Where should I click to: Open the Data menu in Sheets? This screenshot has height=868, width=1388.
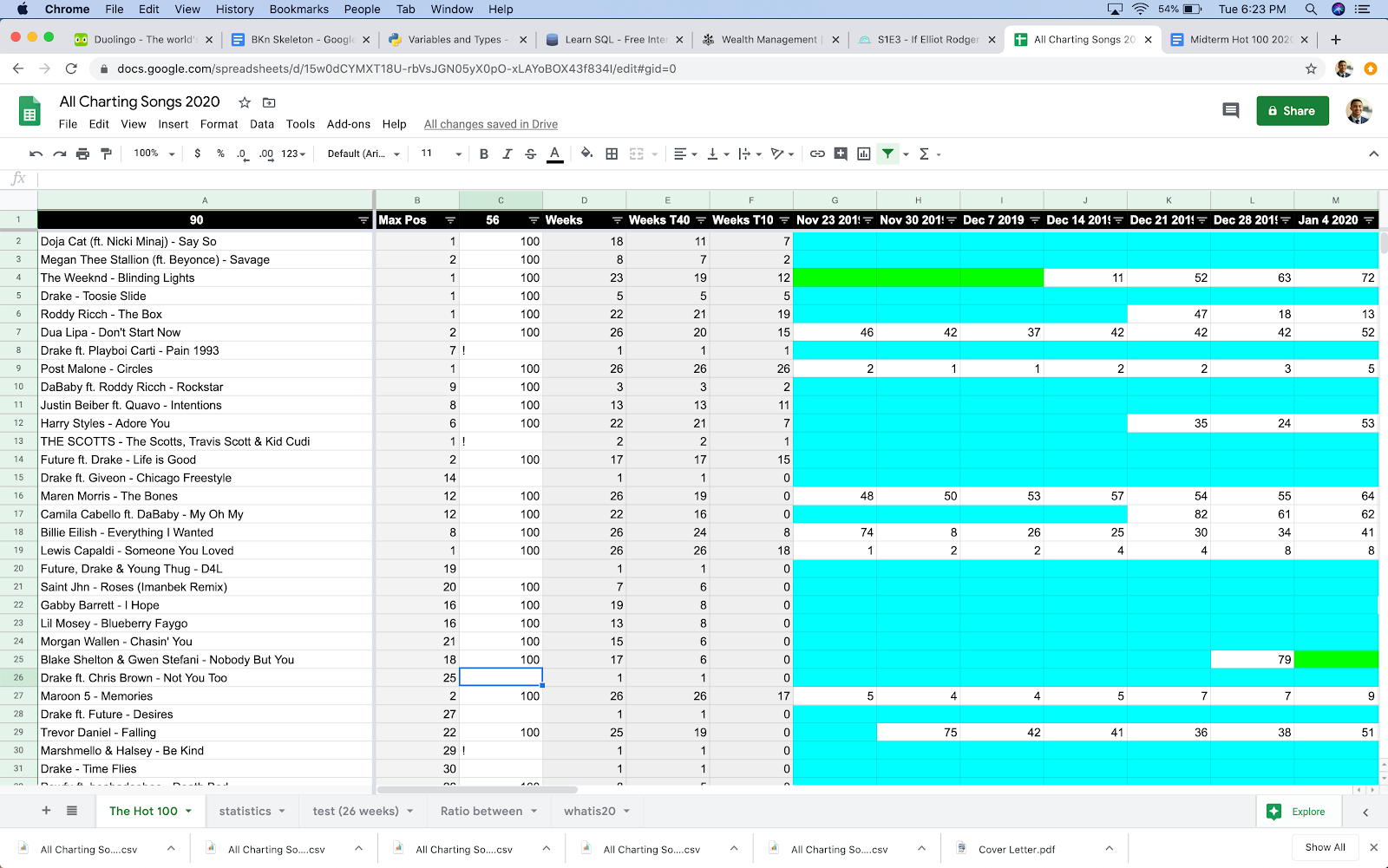(x=262, y=124)
